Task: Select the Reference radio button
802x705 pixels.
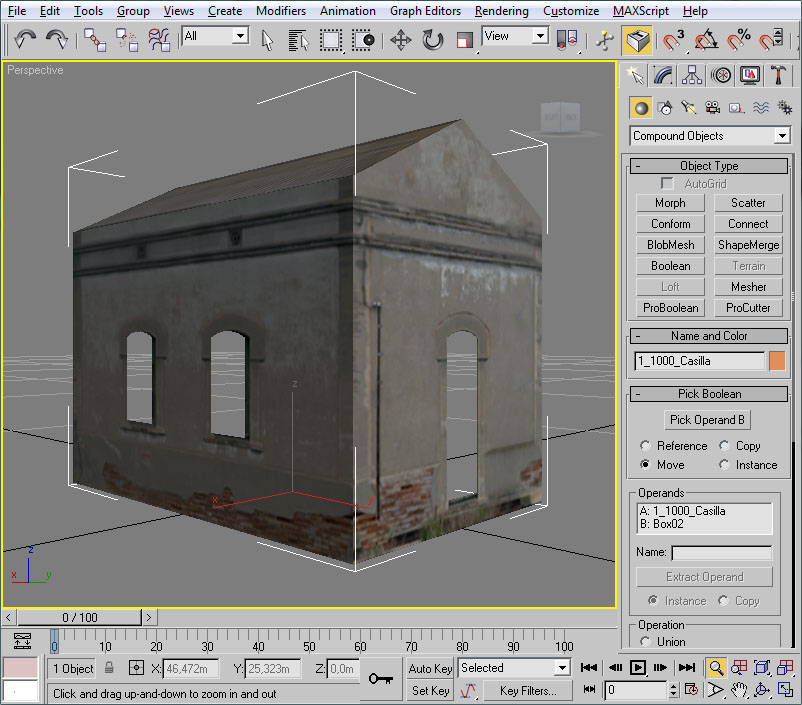Action: [646, 446]
